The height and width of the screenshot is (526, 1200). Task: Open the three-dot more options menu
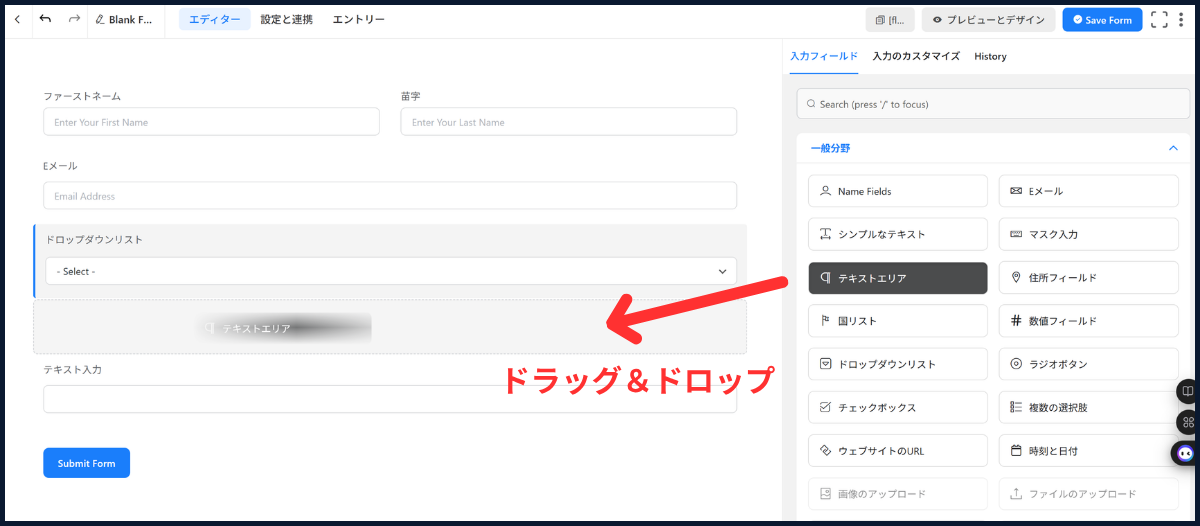point(1182,20)
